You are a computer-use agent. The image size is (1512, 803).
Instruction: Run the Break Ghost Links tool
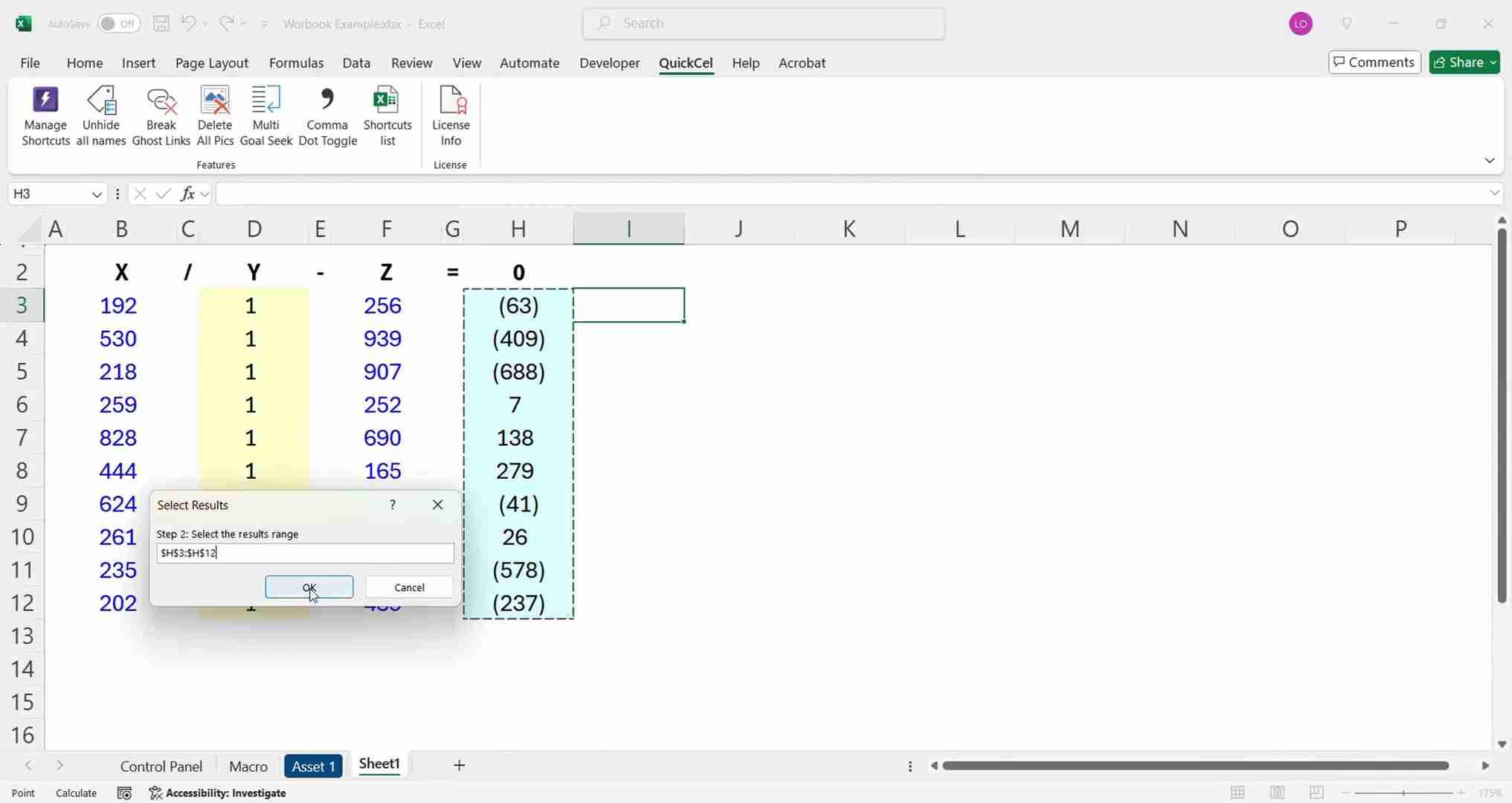pyautogui.click(x=161, y=116)
